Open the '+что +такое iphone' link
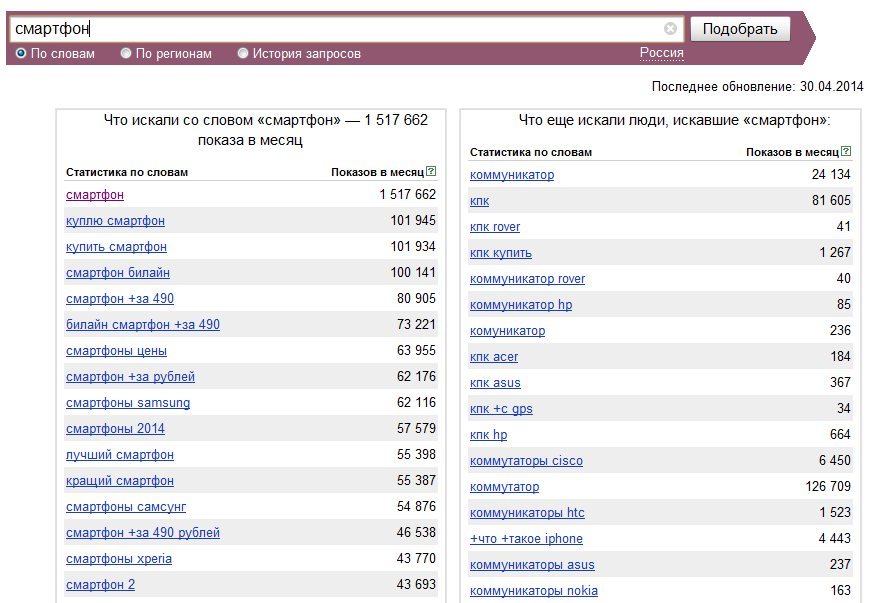 click(x=526, y=539)
